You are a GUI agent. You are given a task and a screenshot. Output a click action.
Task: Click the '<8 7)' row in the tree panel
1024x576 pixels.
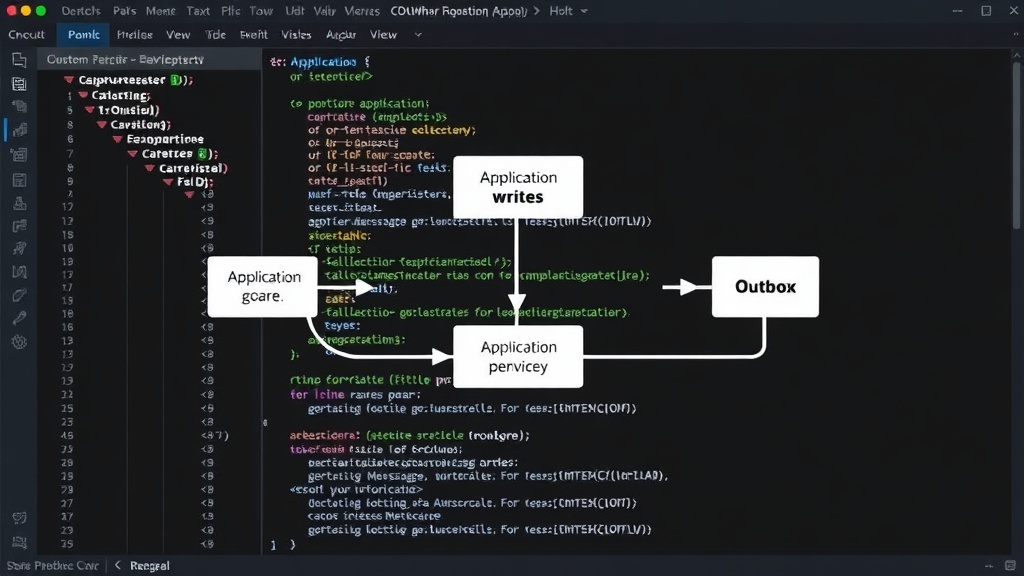215,435
